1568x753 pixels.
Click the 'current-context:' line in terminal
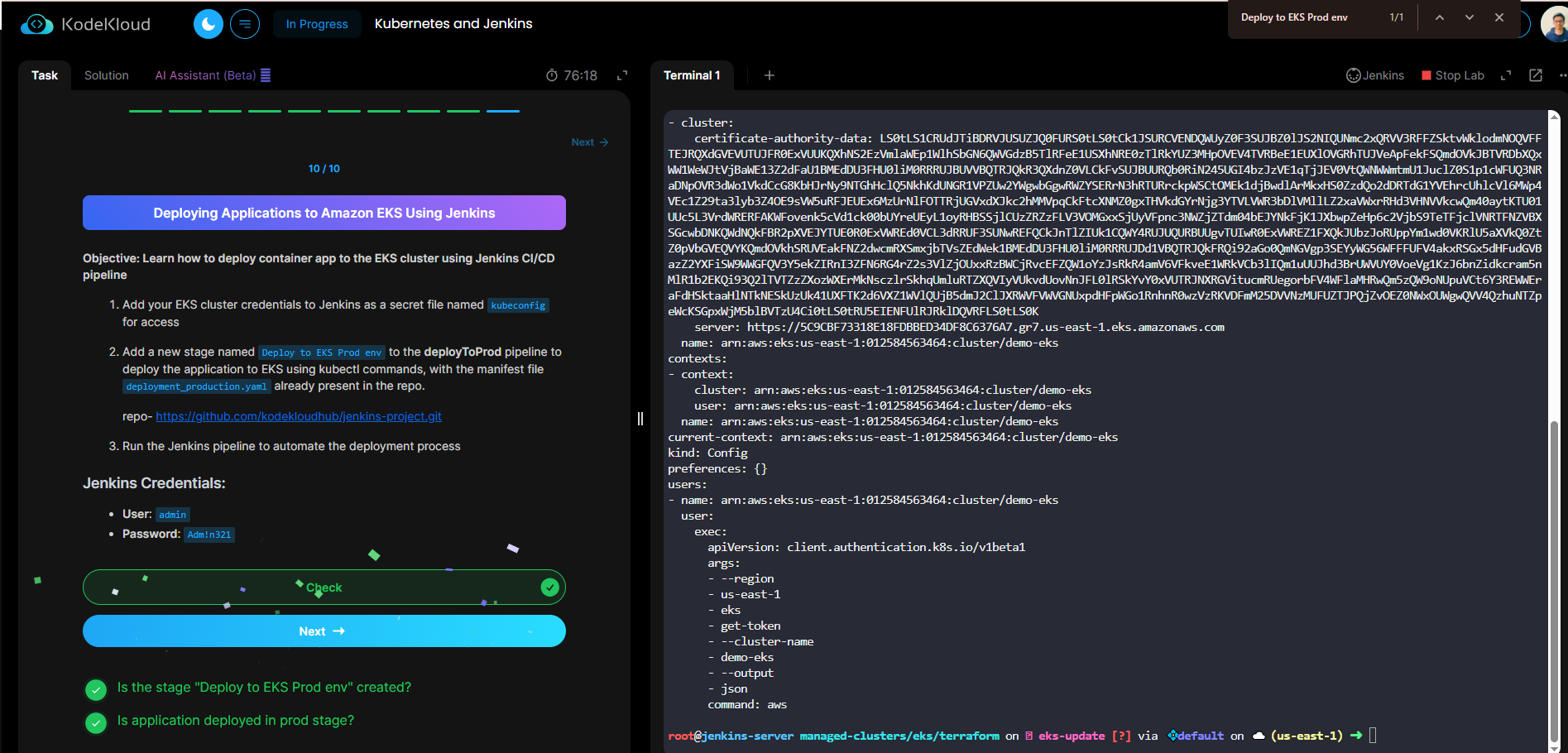pyautogui.click(x=893, y=438)
